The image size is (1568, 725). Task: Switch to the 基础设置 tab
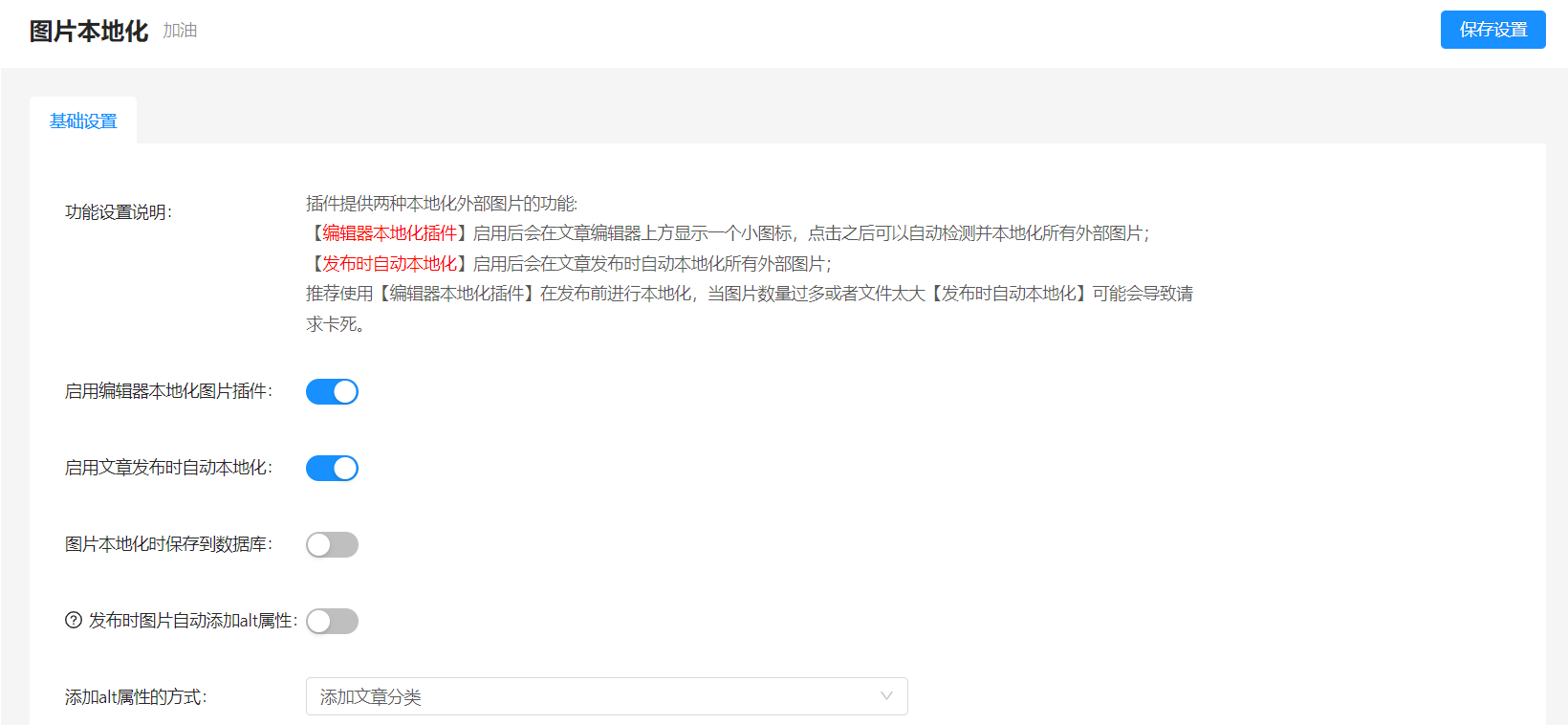pyautogui.click(x=83, y=121)
